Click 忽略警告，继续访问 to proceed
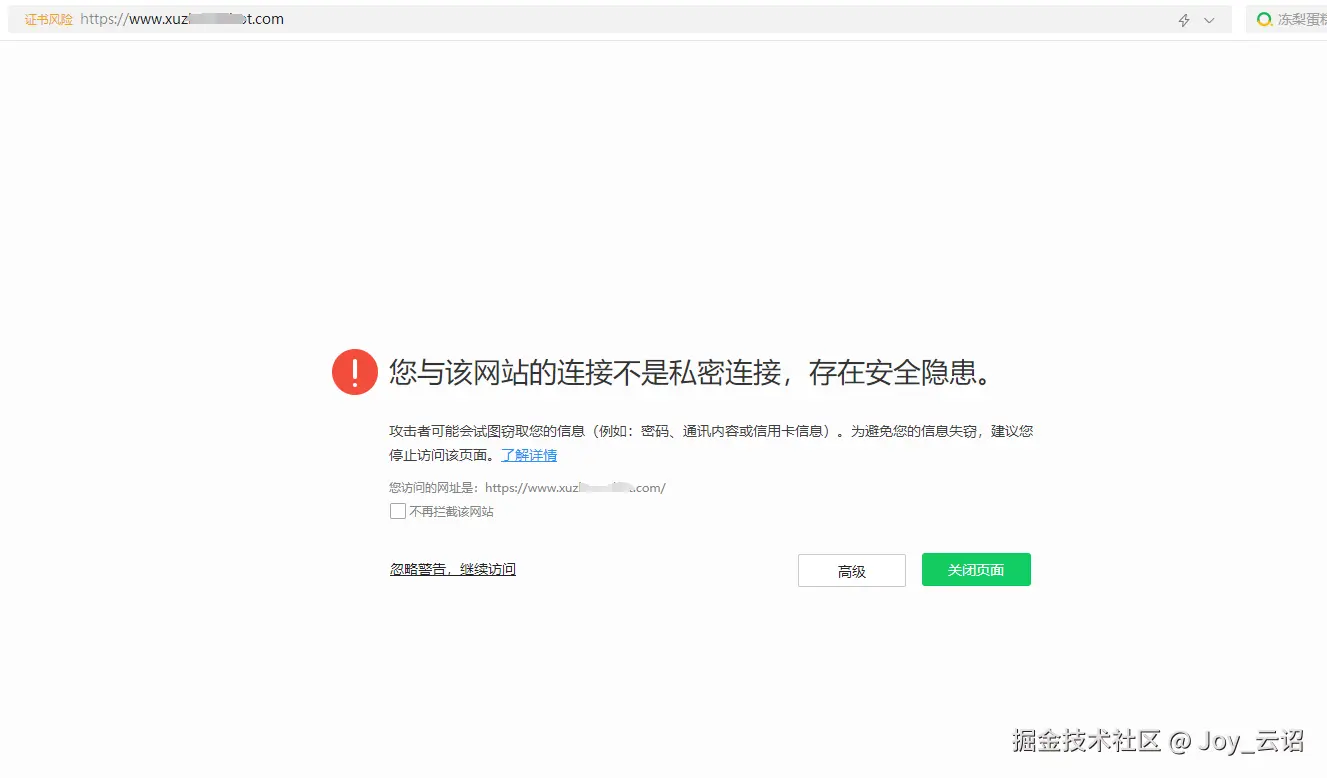1327x778 pixels. pyautogui.click(x=452, y=568)
